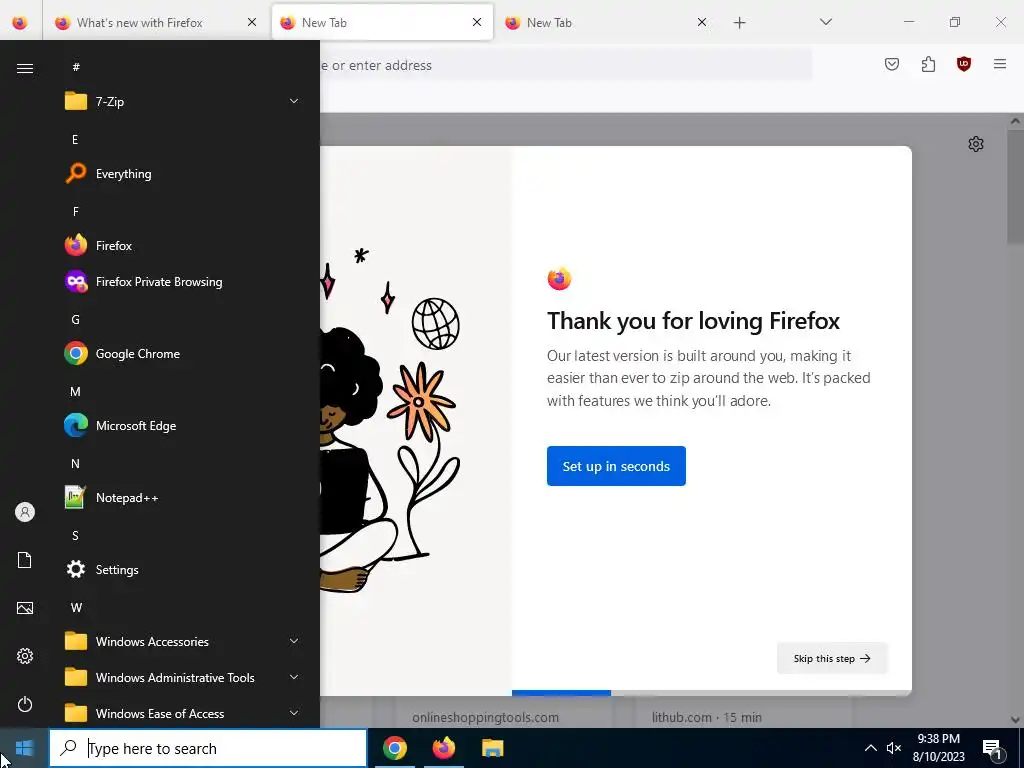Viewport: 1024px width, 768px height.
Task: Launch Everything search app
Action: (183, 174)
